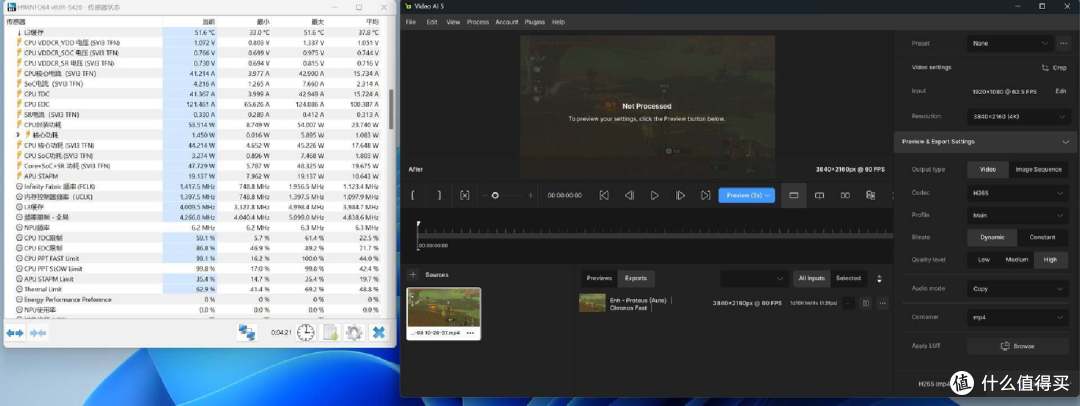Open the Process menu in Video AI
1080x406 pixels.
pos(478,22)
